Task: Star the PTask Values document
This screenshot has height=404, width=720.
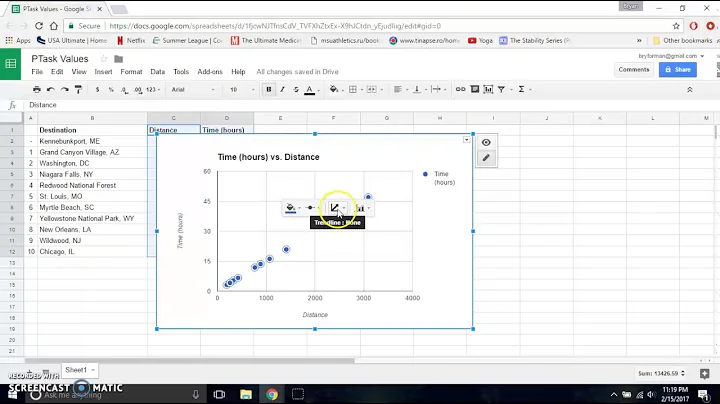Action: pyautogui.click(x=104, y=59)
